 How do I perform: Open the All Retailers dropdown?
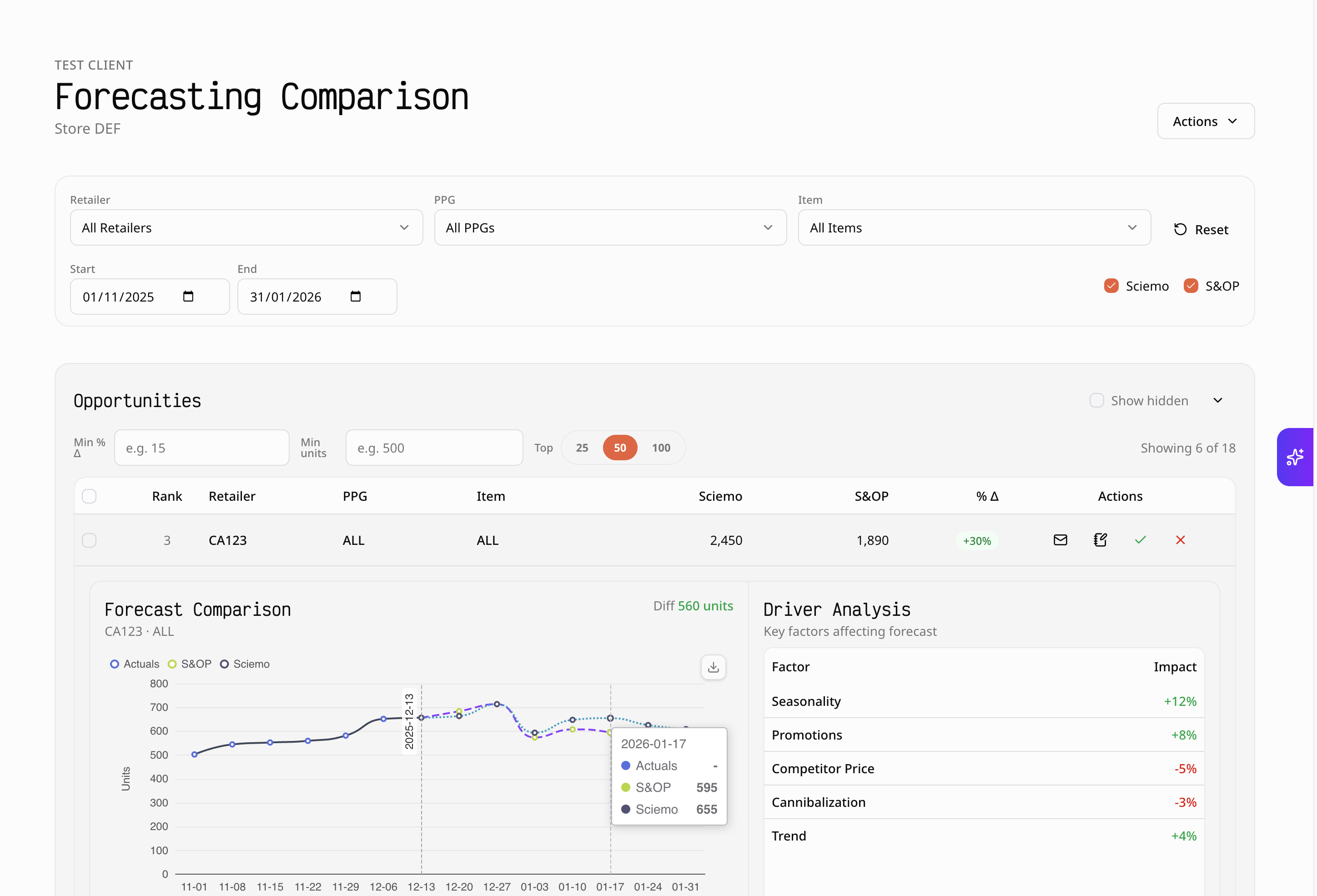(x=246, y=228)
